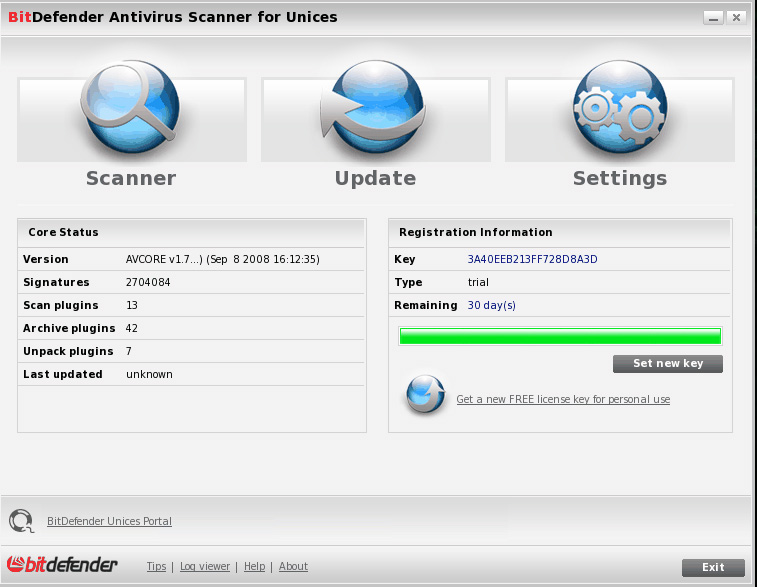757x587 pixels.
Task: Click the Unpack plugins row label
Action: 68,351
